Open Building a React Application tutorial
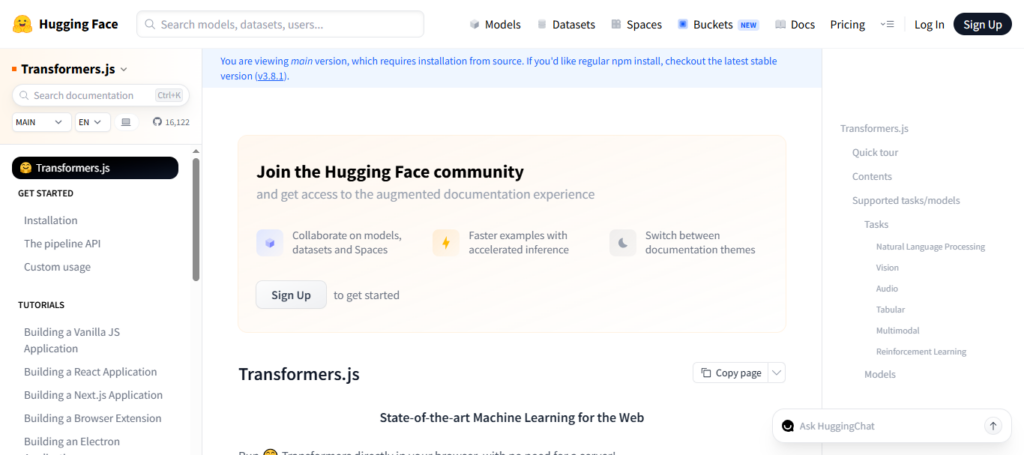This screenshot has height=455, width=1024. (90, 372)
